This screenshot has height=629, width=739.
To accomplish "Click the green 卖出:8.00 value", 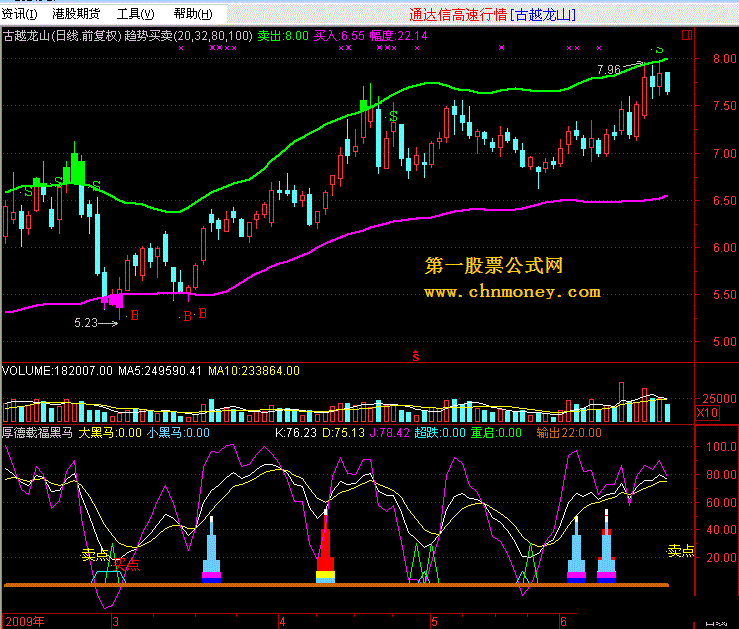I will pos(283,36).
